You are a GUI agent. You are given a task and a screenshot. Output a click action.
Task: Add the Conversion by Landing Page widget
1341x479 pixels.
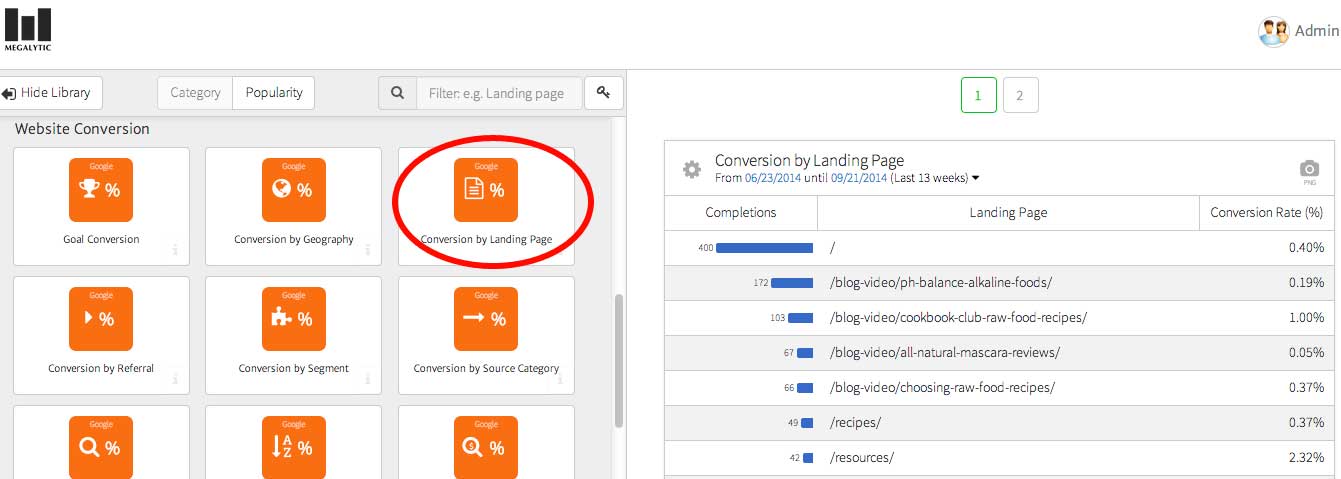coord(486,190)
